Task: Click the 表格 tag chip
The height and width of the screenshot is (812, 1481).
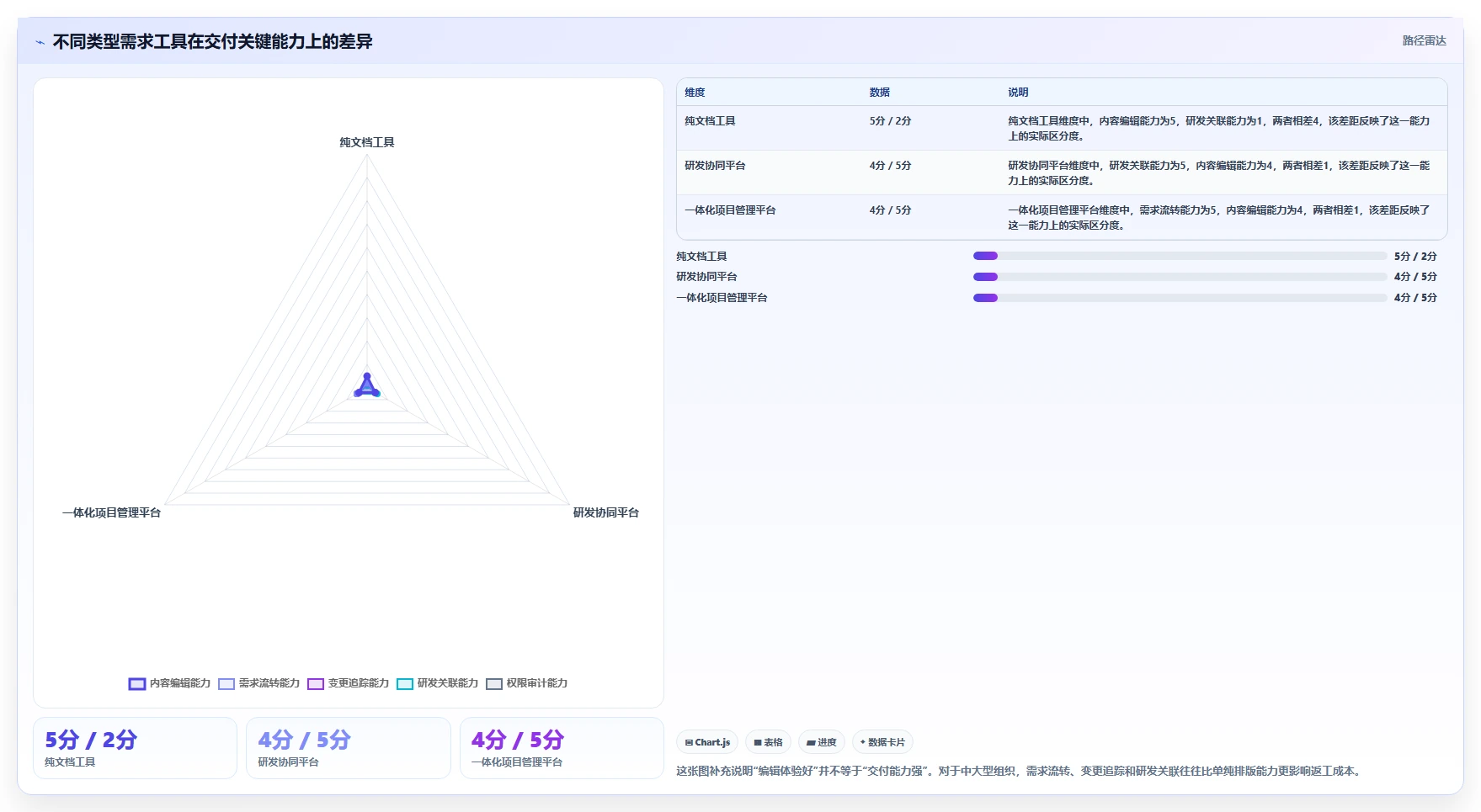Action: point(768,742)
